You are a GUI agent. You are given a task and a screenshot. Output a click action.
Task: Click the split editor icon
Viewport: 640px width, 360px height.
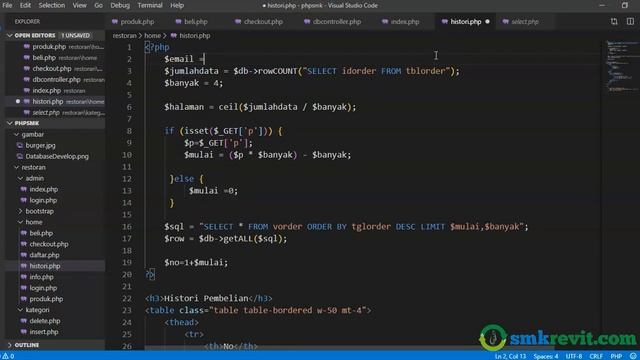(x=630, y=22)
